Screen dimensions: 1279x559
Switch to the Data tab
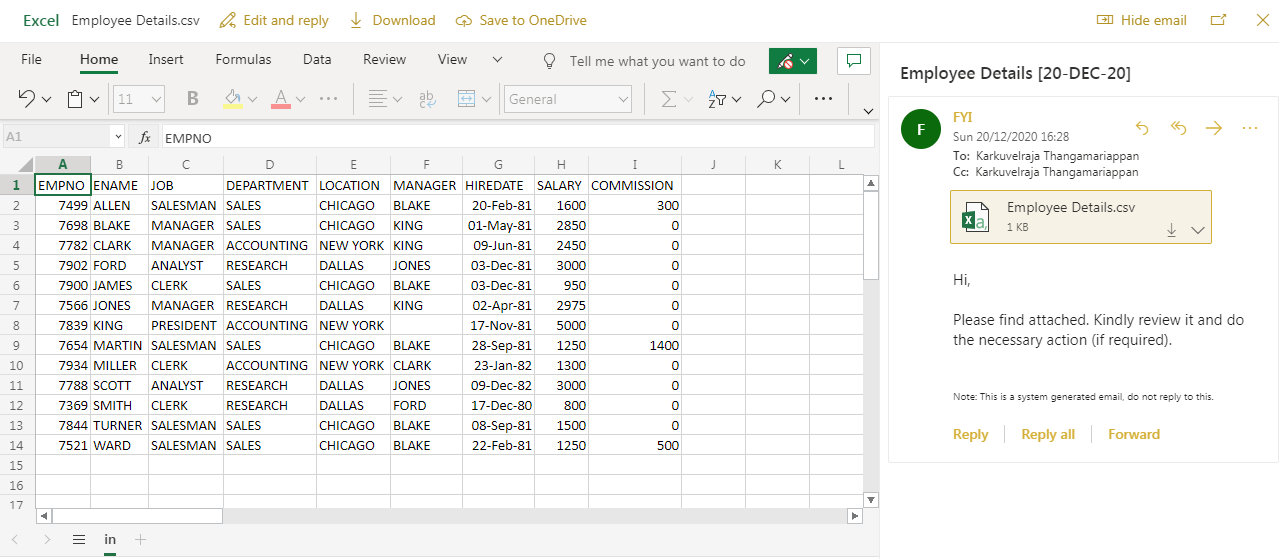[317, 60]
